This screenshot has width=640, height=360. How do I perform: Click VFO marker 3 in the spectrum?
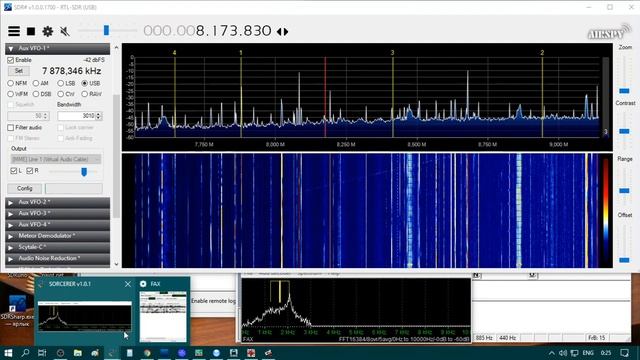coord(393,53)
